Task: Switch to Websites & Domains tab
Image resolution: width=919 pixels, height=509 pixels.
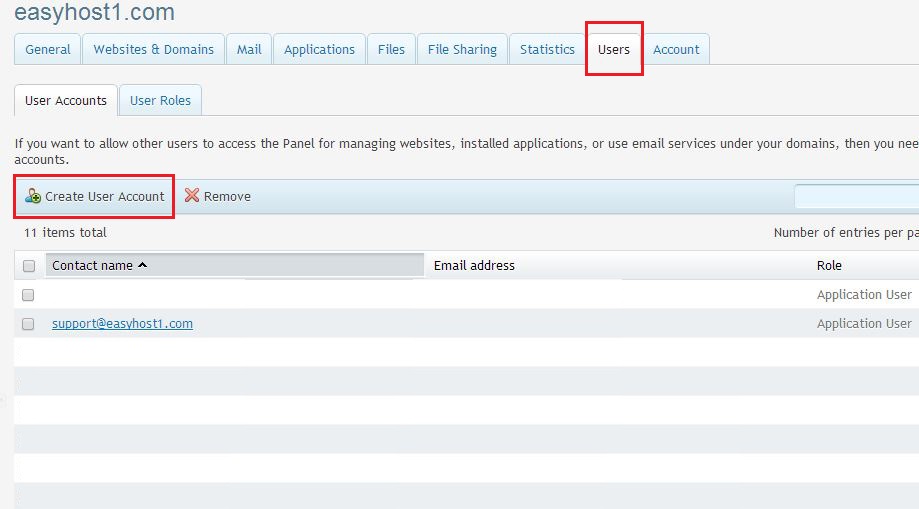Action: pos(154,49)
